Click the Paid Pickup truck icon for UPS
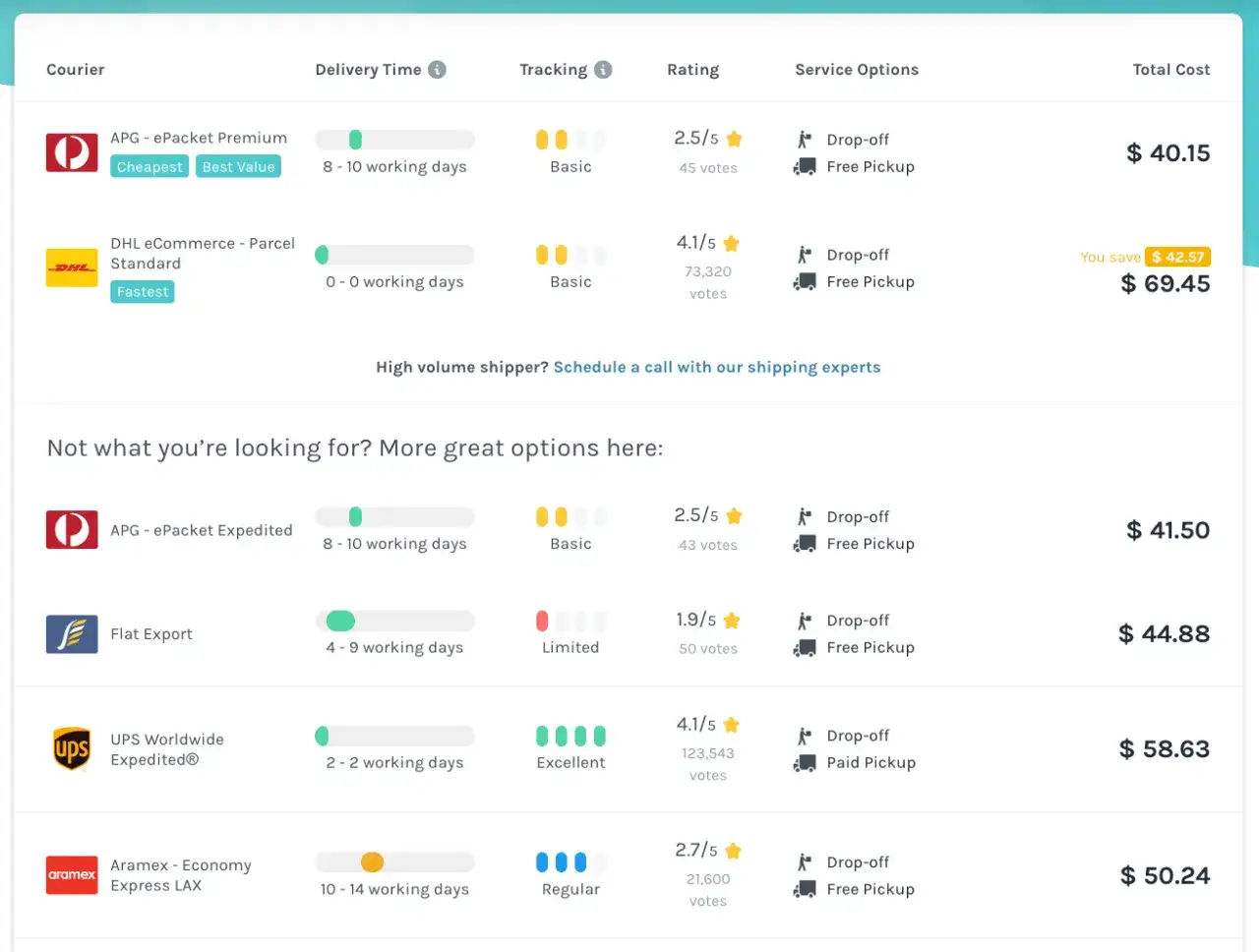 point(805,763)
